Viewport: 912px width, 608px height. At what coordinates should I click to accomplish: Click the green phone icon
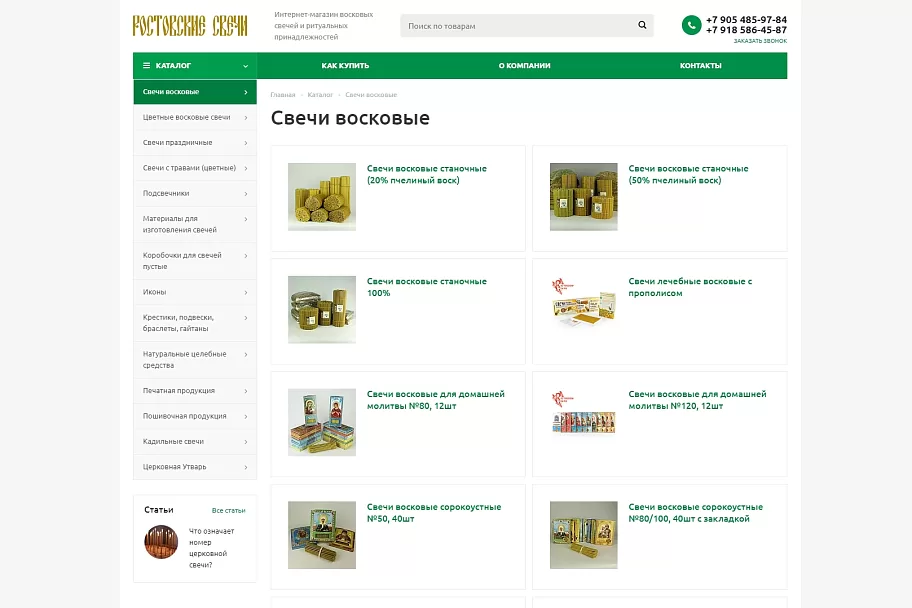(692, 25)
